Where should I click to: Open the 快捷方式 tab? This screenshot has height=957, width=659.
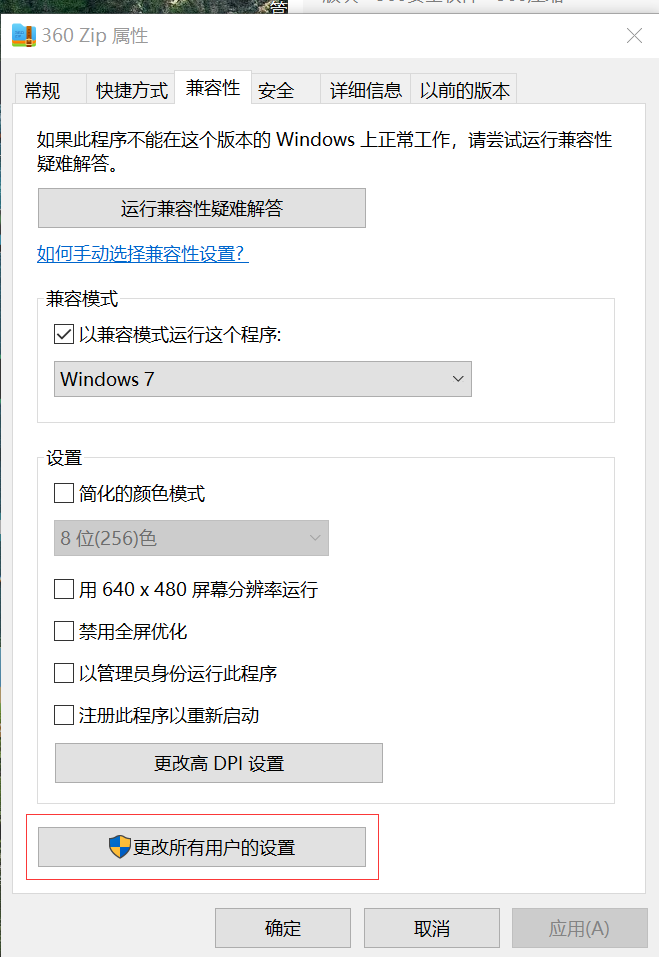(x=131, y=90)
